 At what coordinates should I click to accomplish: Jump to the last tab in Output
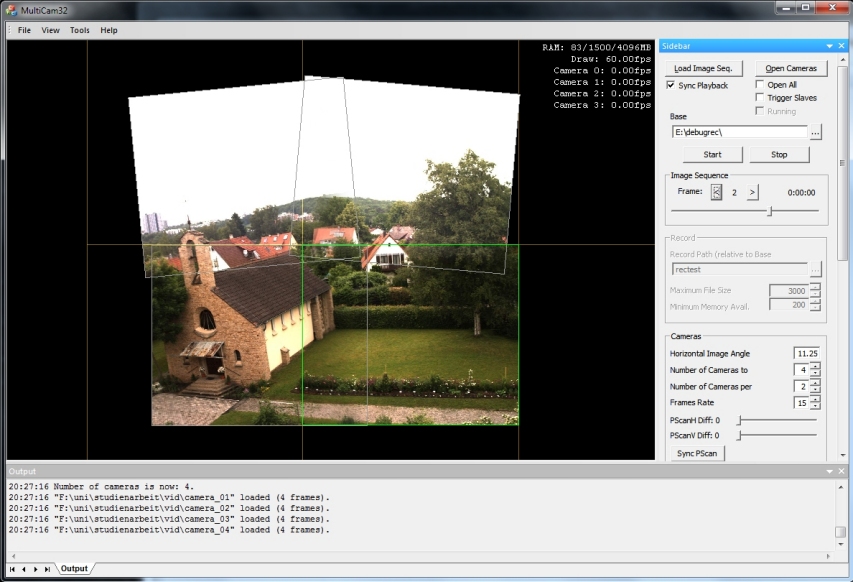coord(47,569)
